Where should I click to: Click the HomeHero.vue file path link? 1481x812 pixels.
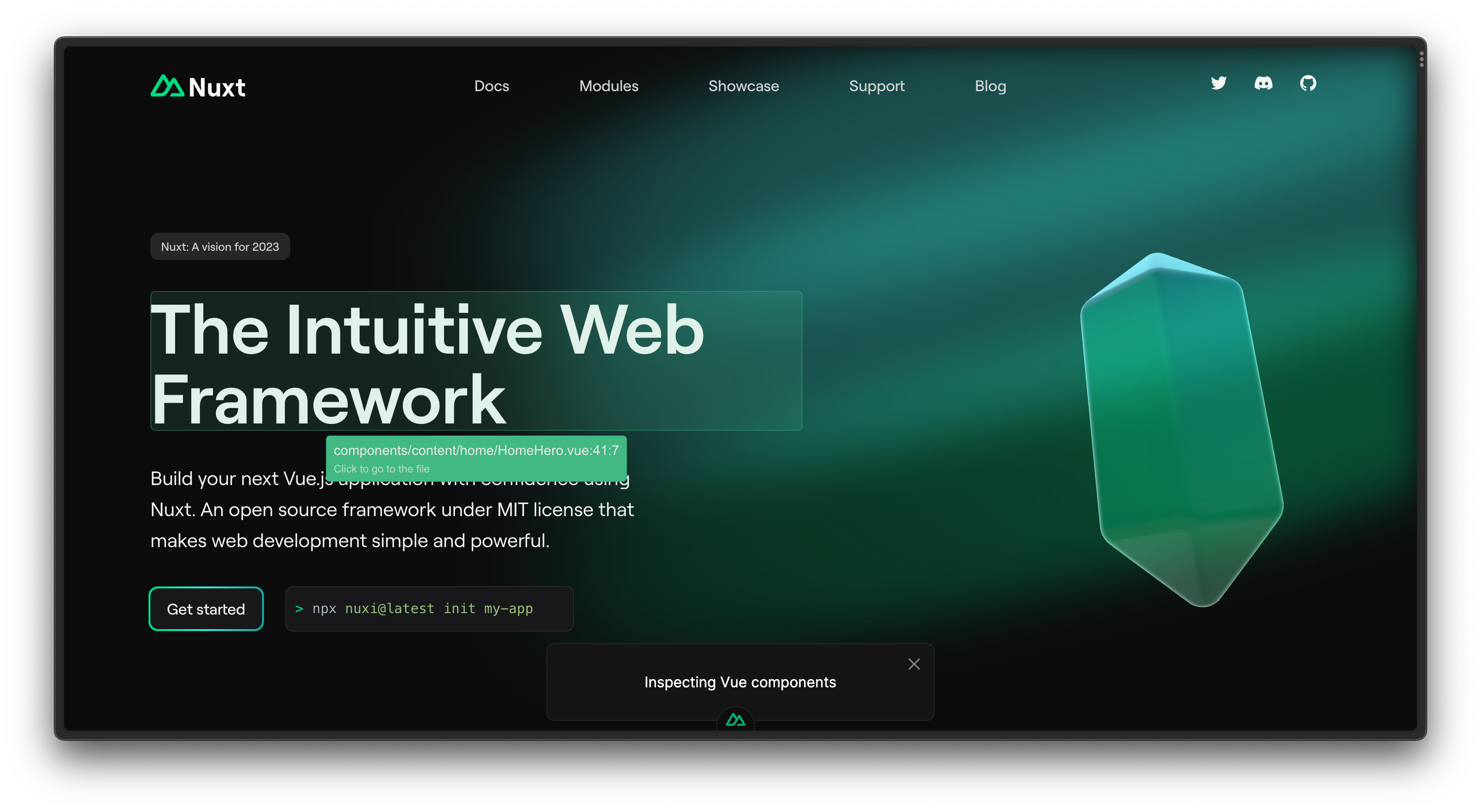point(476,450)
